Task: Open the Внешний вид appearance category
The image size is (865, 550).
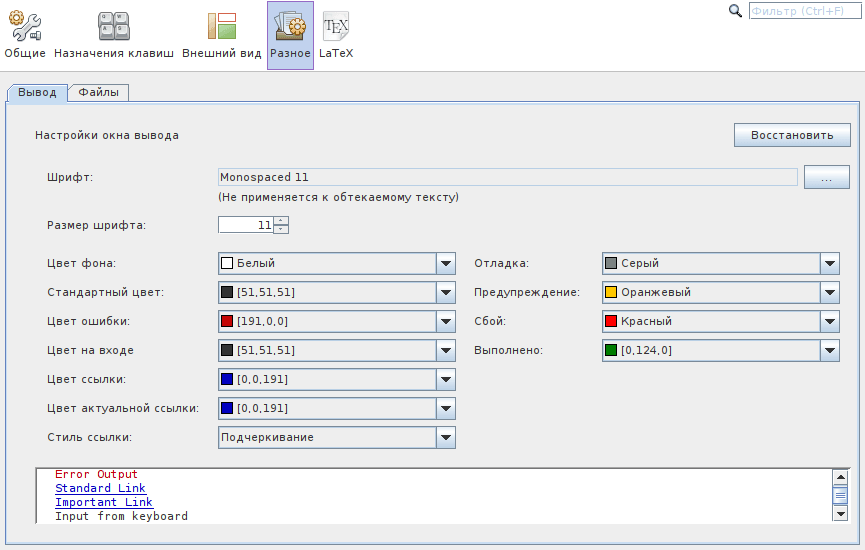Action: (222, 35)
